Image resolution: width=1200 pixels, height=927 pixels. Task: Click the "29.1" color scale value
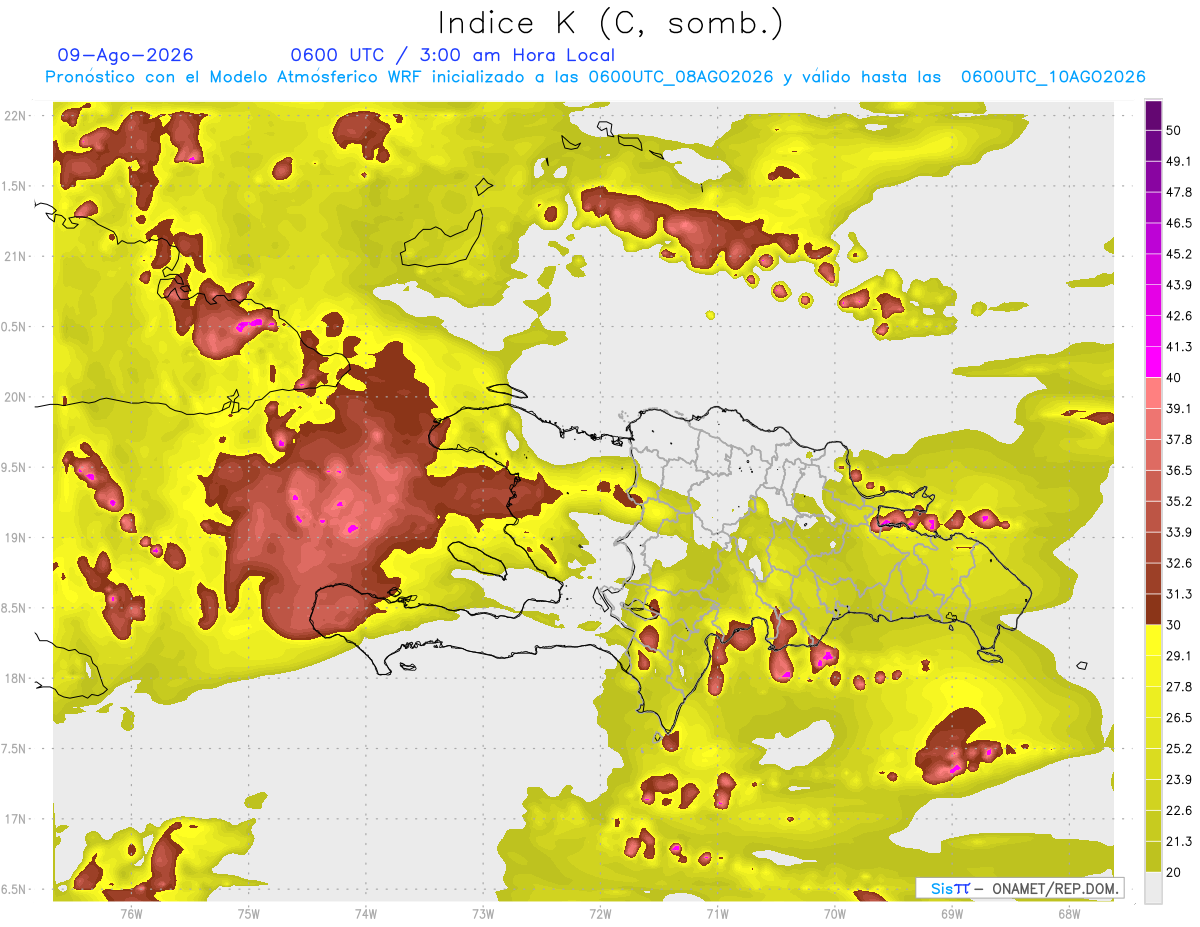coord(1179,656)
